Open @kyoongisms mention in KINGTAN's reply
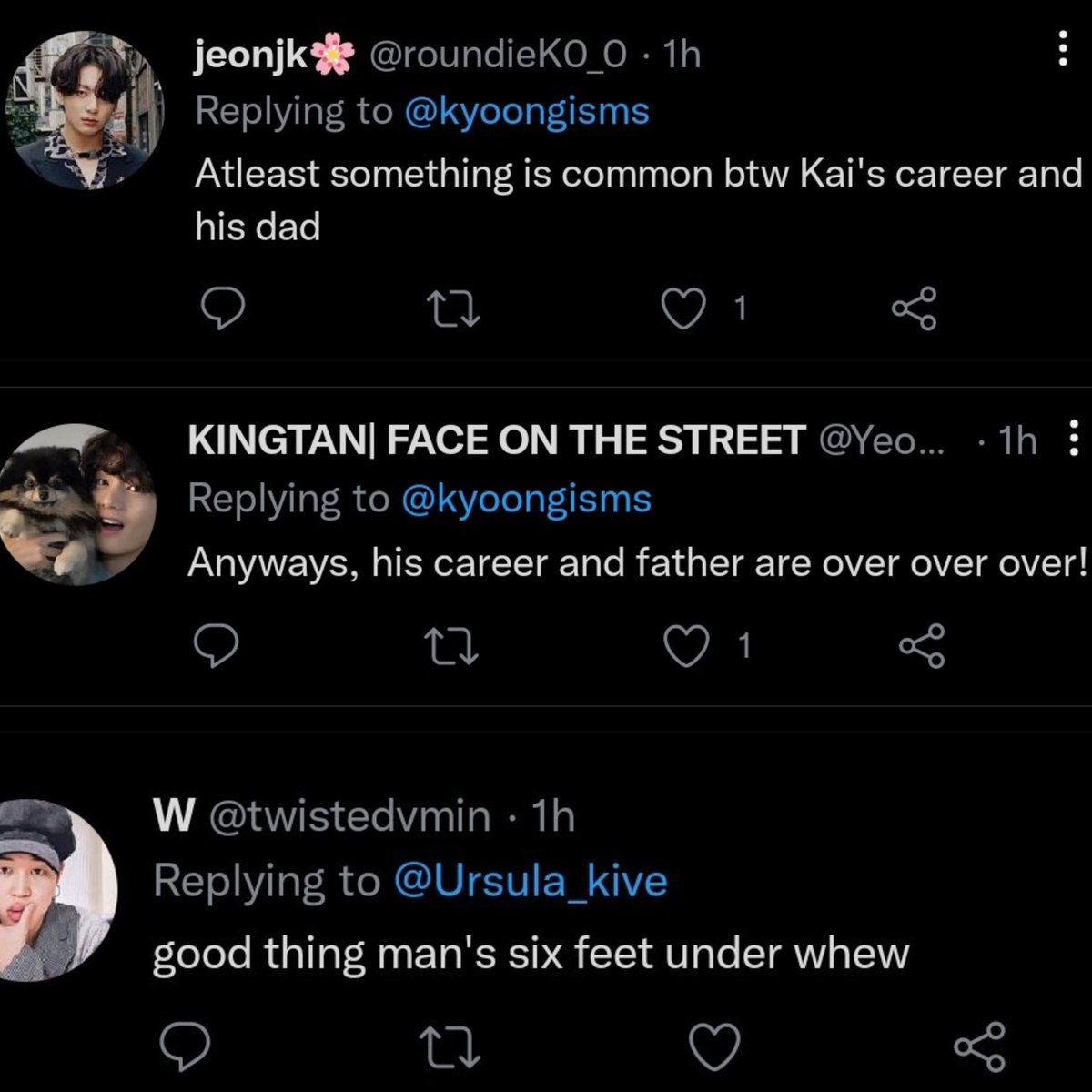 (x=526, y=500)
